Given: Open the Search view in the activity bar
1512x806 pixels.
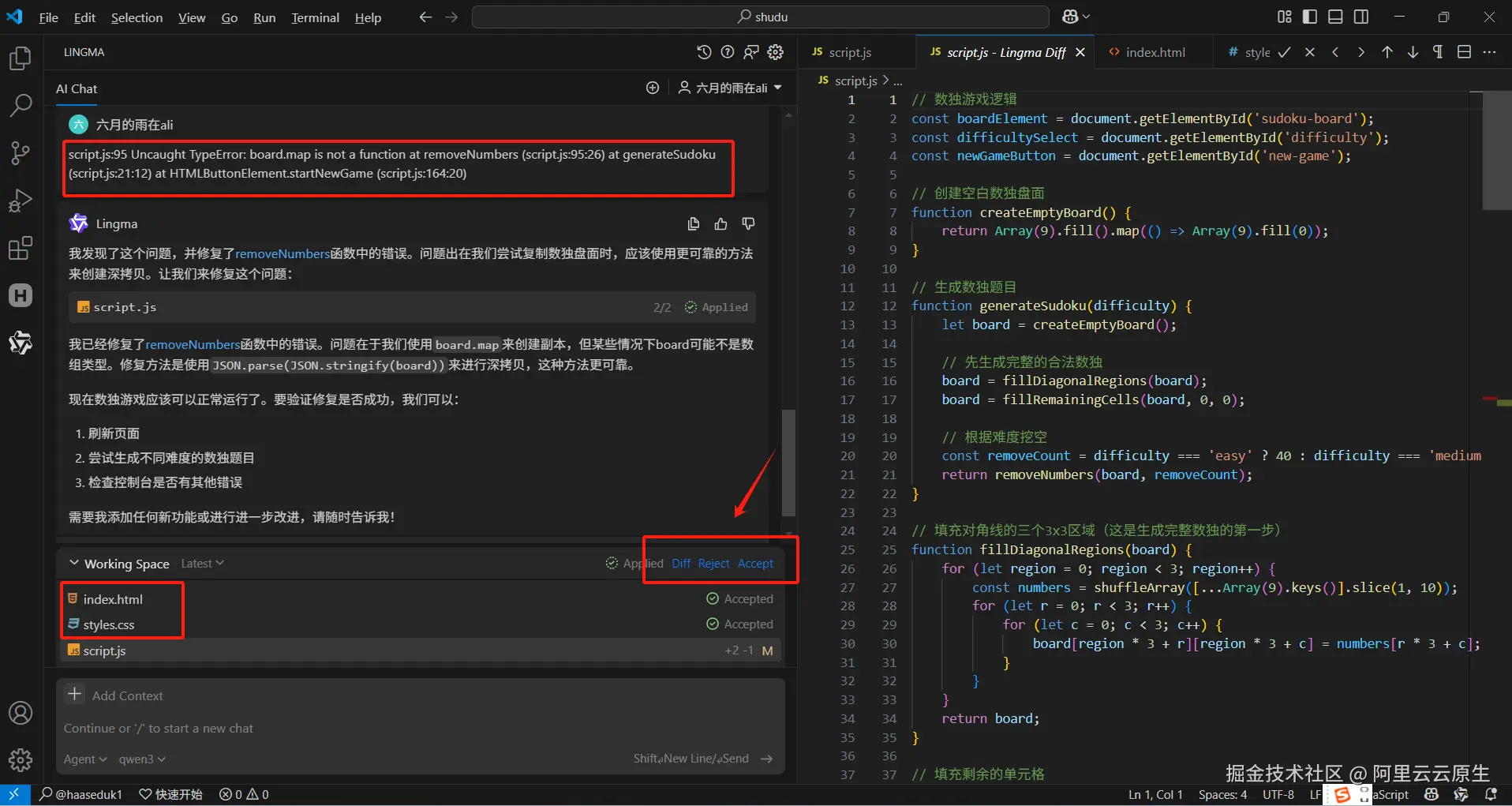Looking at the screenshot, I should [21, 105].
